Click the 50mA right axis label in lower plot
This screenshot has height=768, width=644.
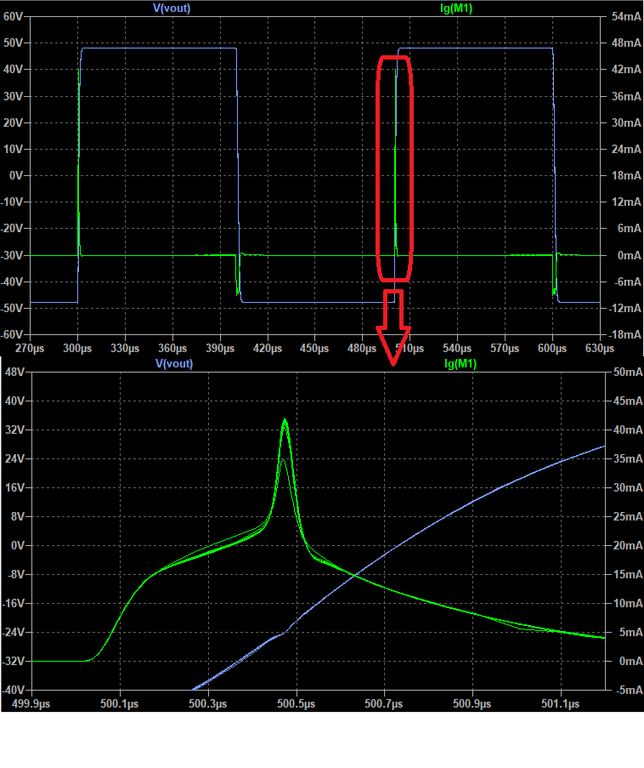pyautogui.click(x=628, y=372)
